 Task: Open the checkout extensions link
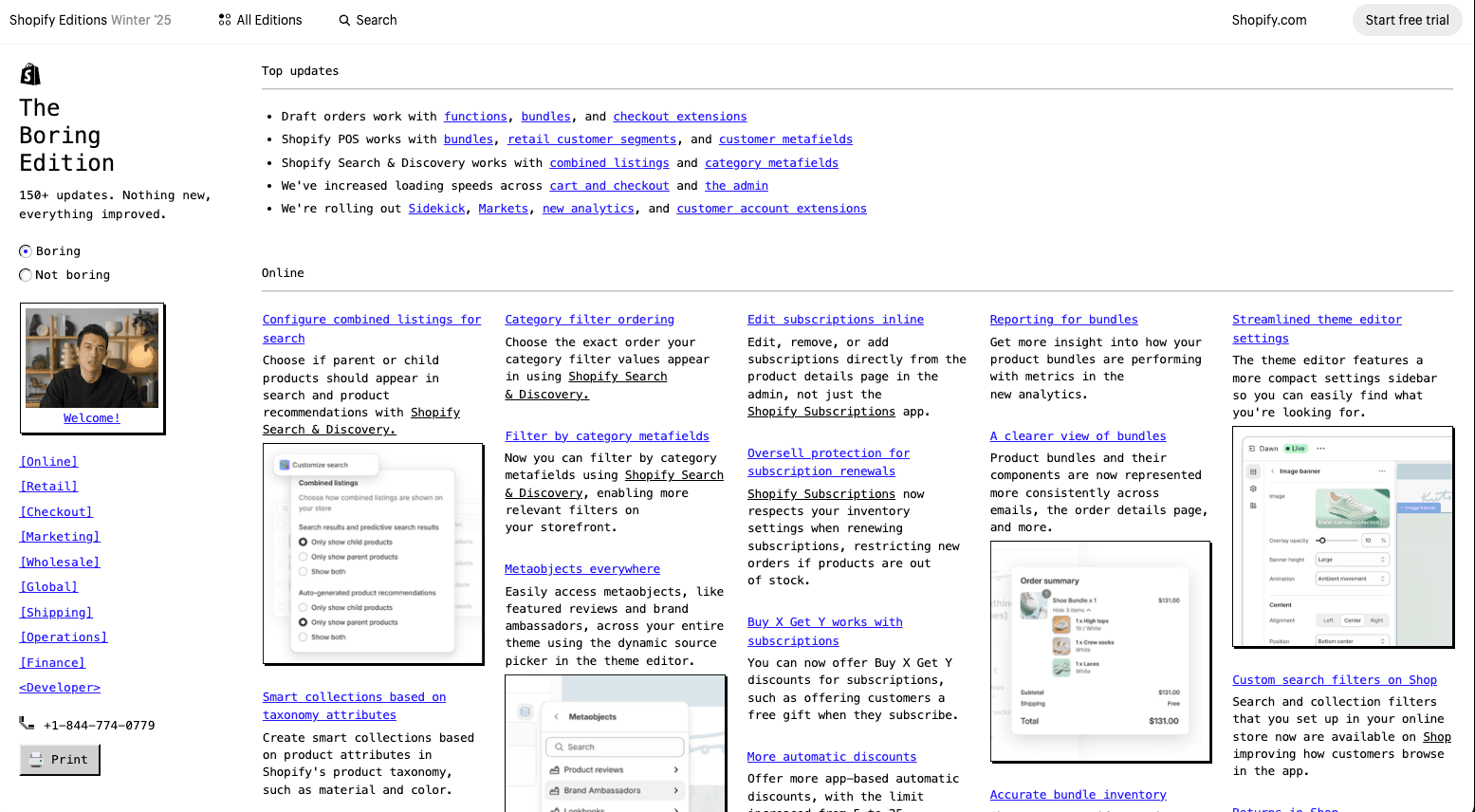coord(680,117)
